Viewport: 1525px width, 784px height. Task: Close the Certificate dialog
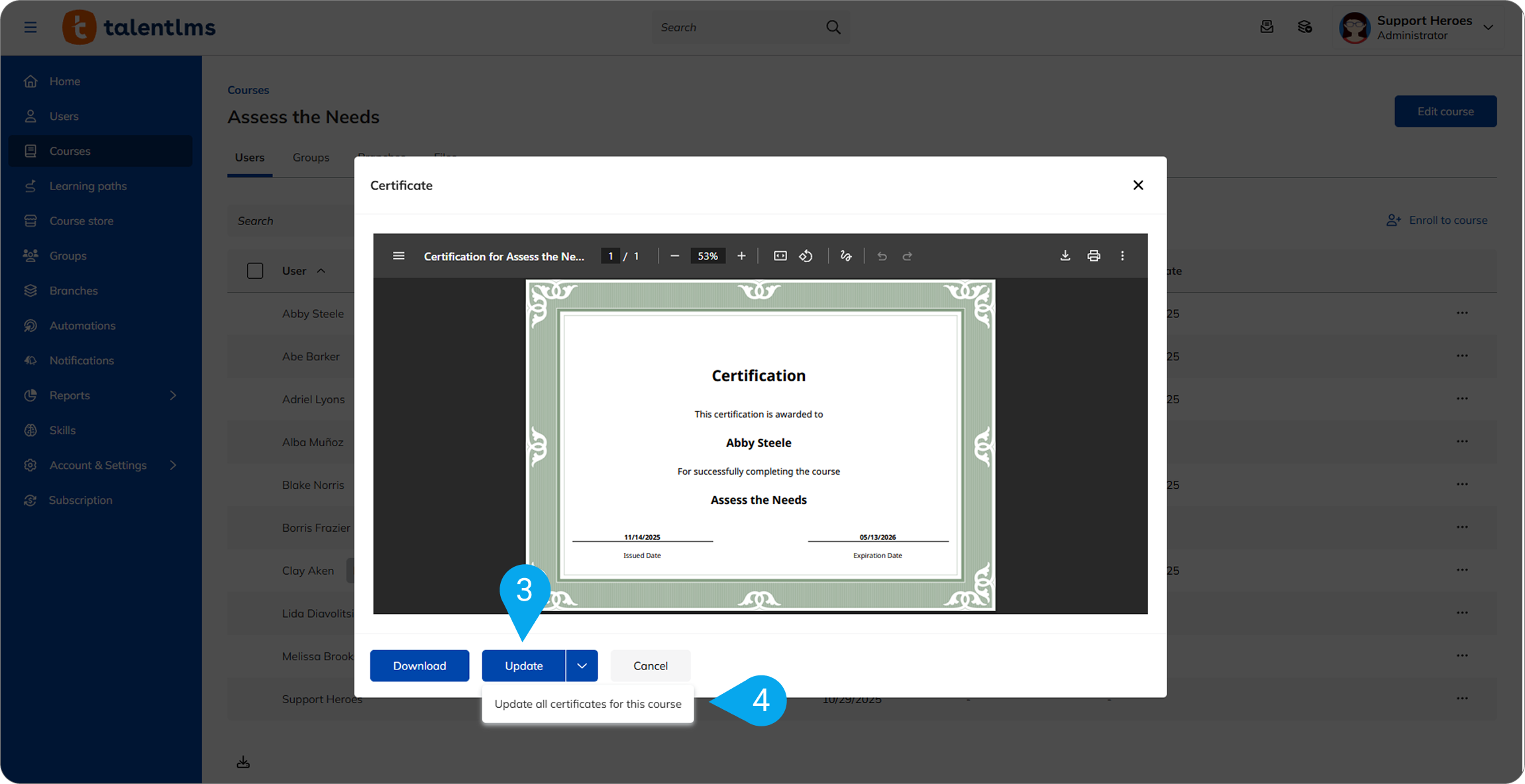1137,185
